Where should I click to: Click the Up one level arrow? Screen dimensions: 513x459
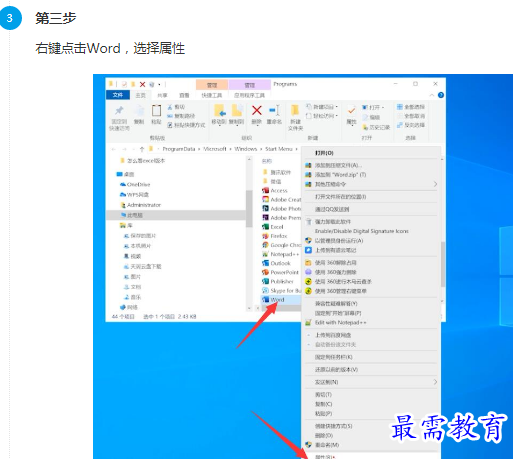point(142,149)
